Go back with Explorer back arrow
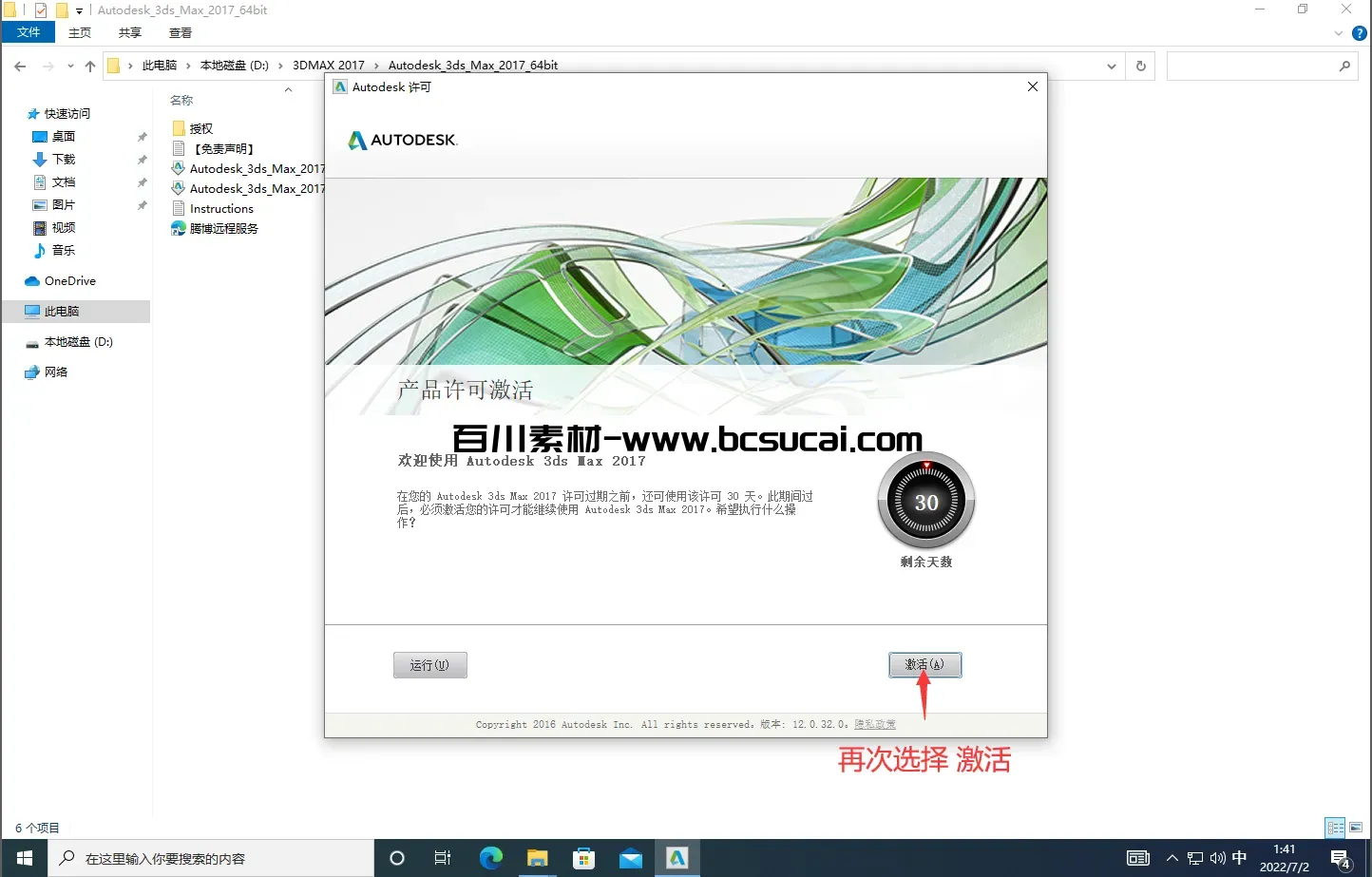This screenshot has height=877, width=1372. 20,66
